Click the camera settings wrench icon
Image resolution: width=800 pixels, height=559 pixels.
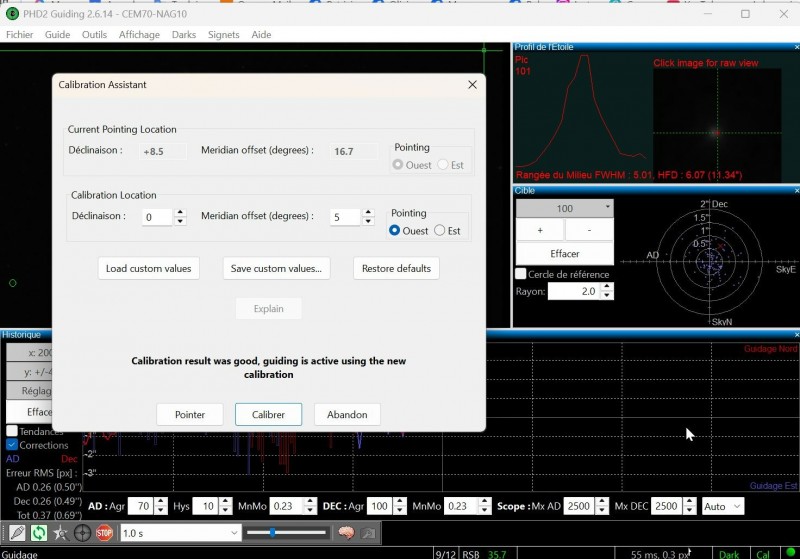368,533
